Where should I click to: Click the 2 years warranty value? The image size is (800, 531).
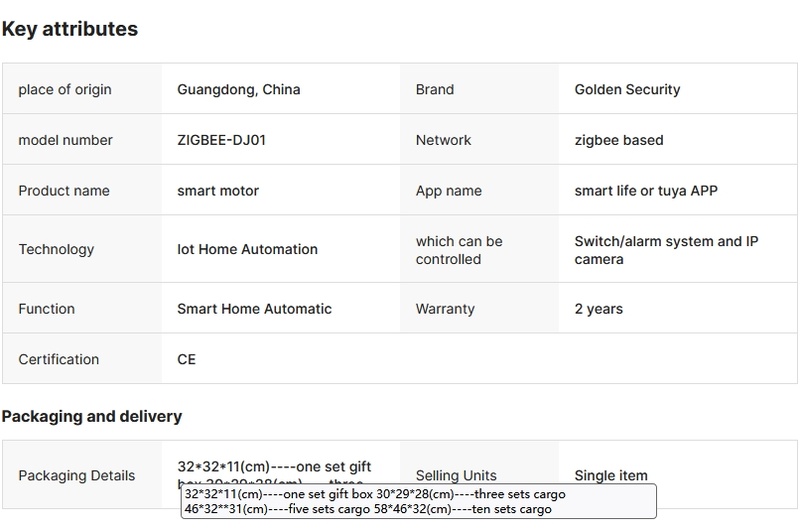coord(598,309)
